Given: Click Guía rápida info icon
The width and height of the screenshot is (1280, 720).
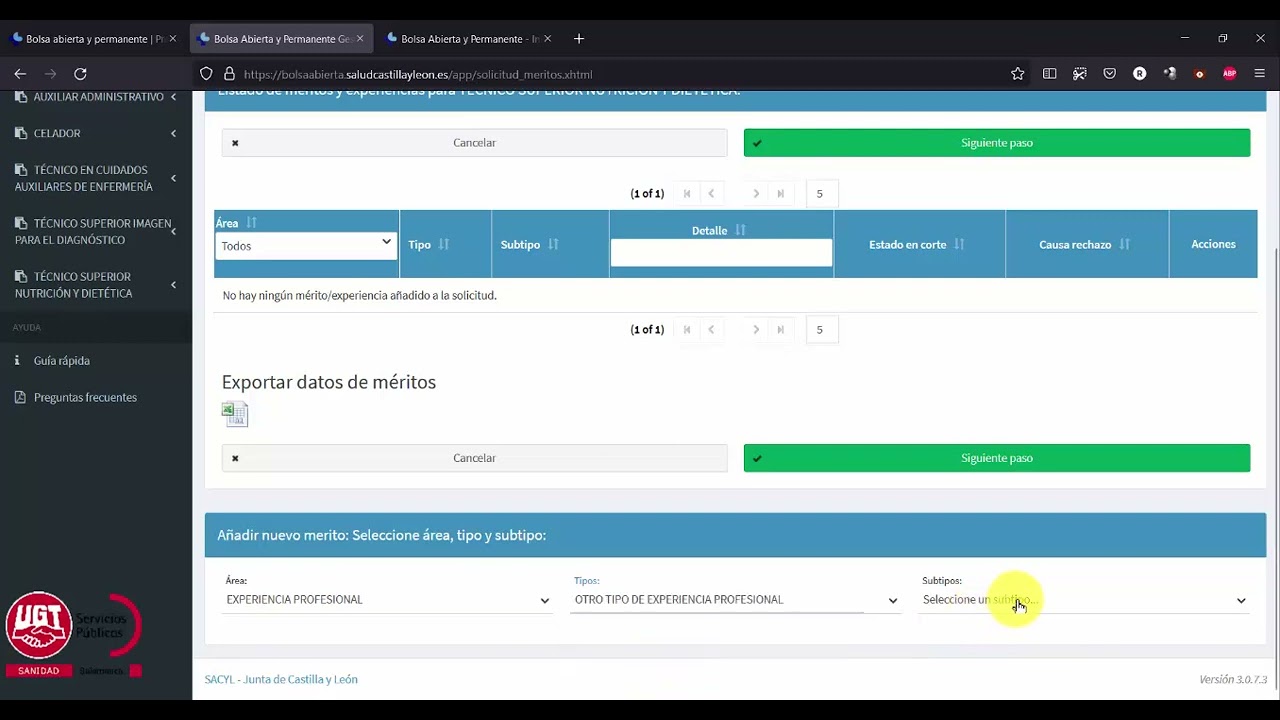Looking at the screenshot, I should point(17,361).
